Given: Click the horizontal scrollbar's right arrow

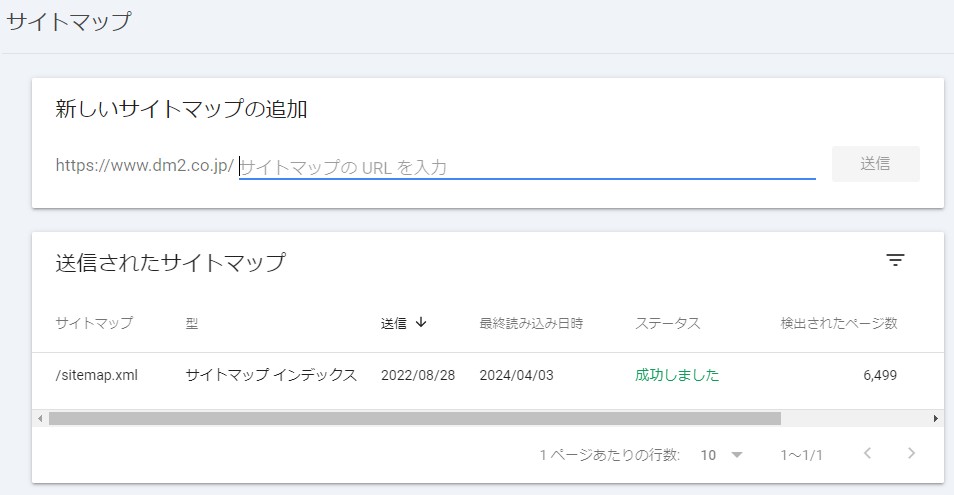Looking at the screenshot, I should point(936,418).
